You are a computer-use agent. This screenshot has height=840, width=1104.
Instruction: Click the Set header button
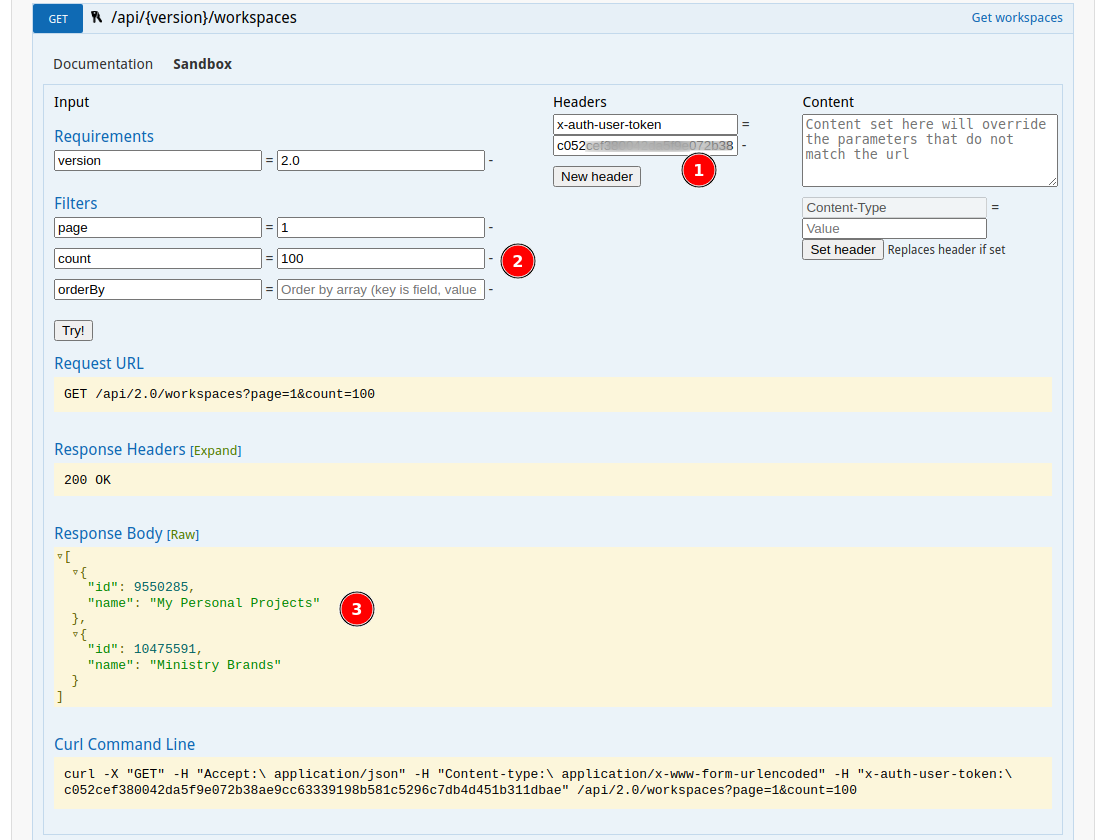(x=843, y=250)
